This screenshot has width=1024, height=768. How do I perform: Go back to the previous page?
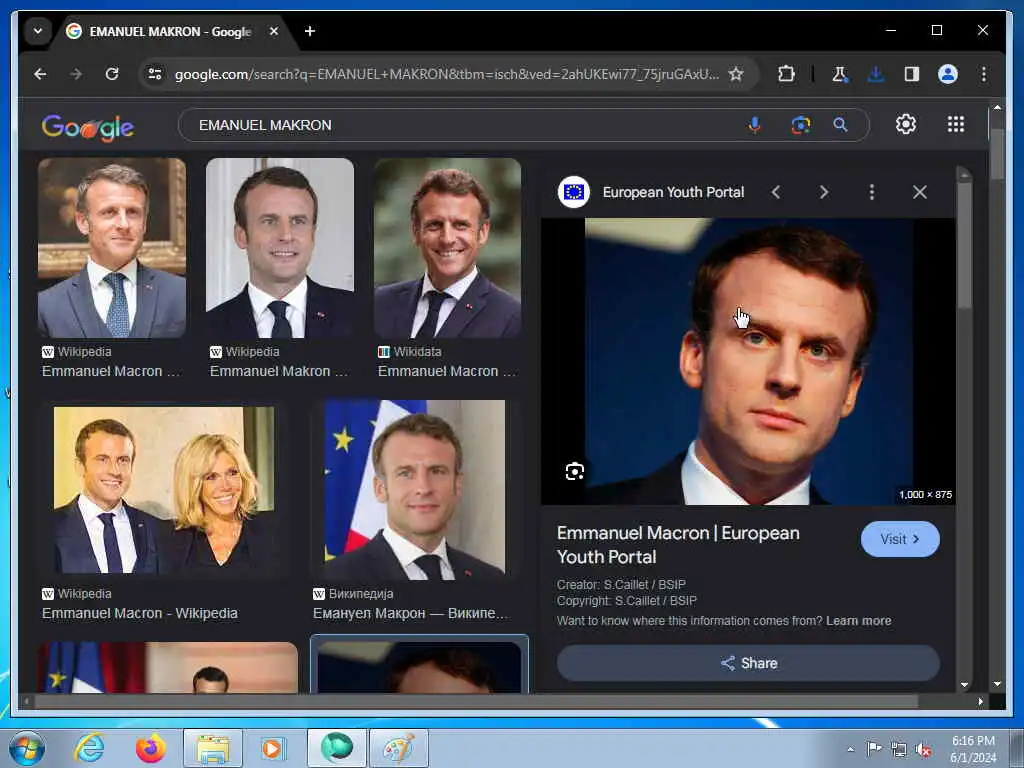40,74
